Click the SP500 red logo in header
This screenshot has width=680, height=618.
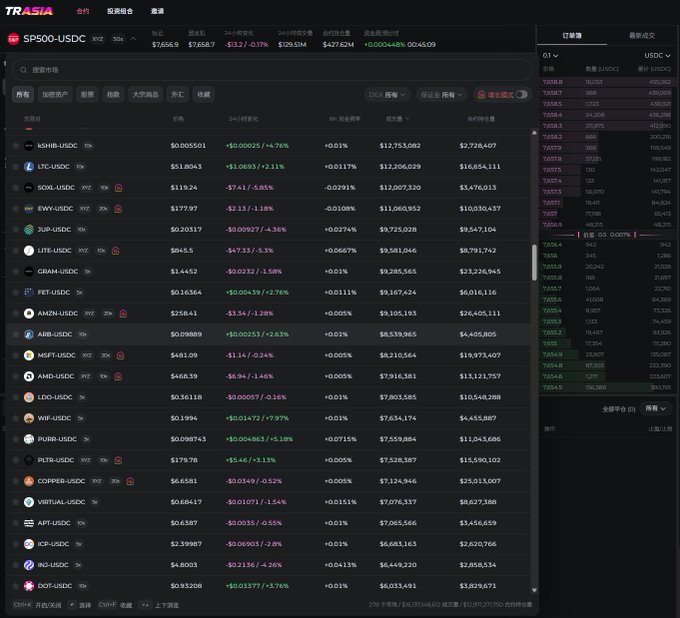tap(13, 39)
